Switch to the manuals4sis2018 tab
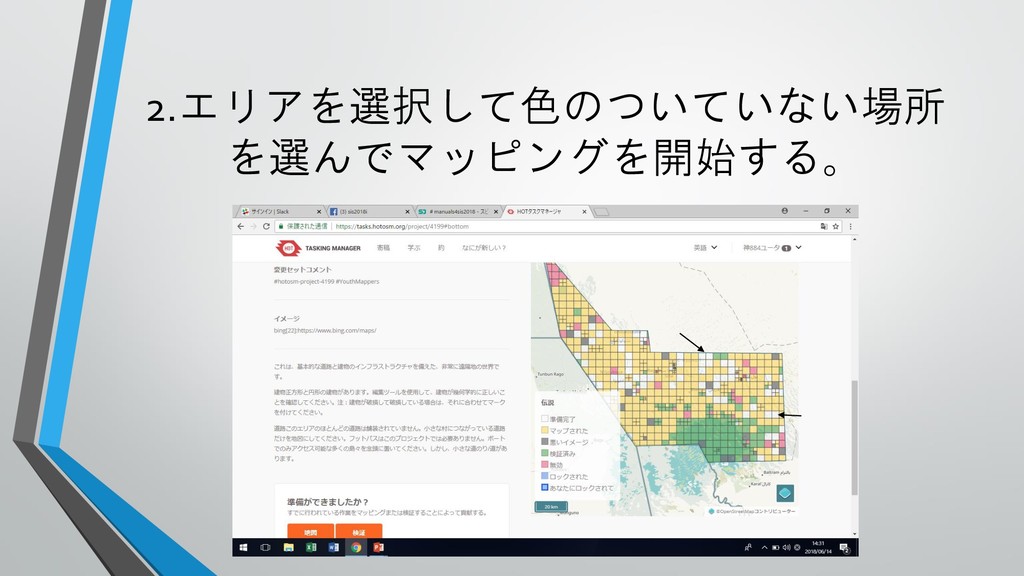 click(x=456, y=212)
